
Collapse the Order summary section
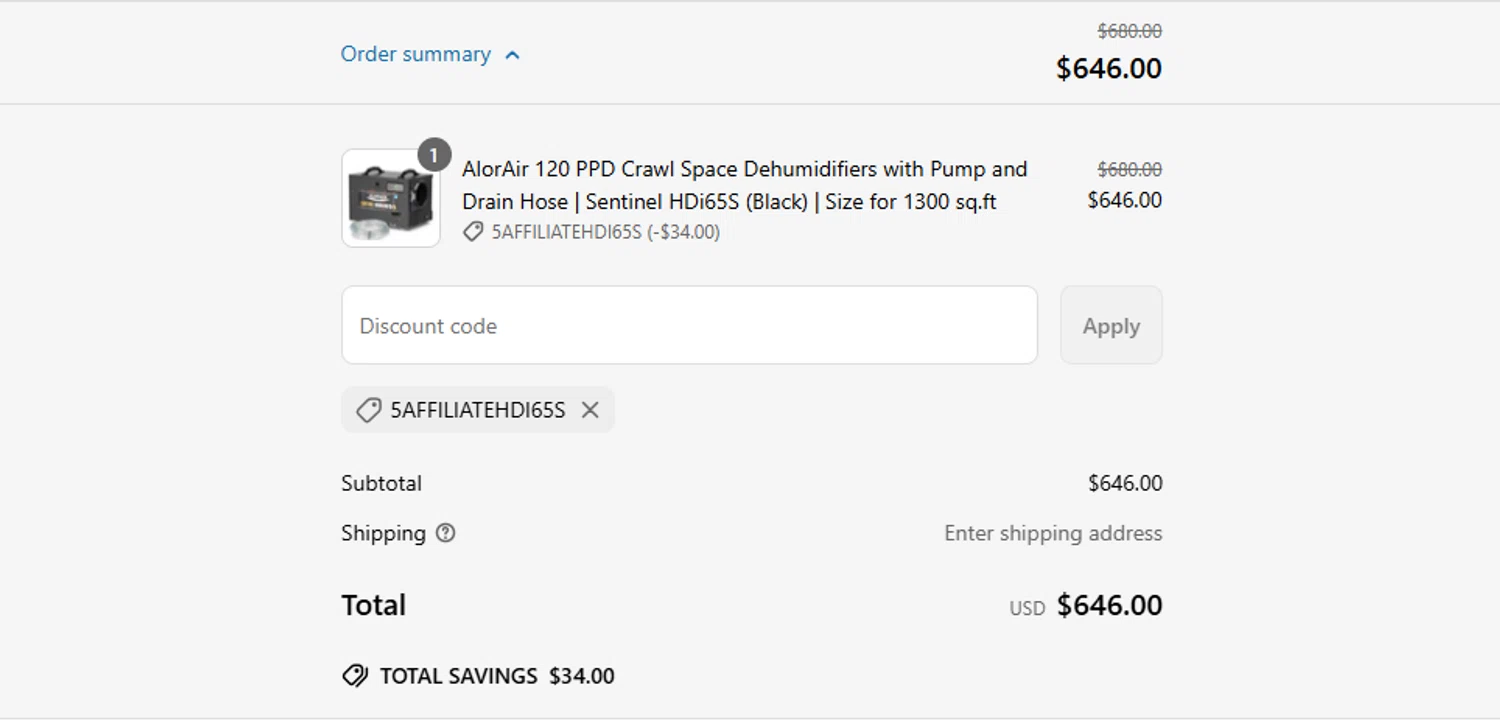coord(430,54)
